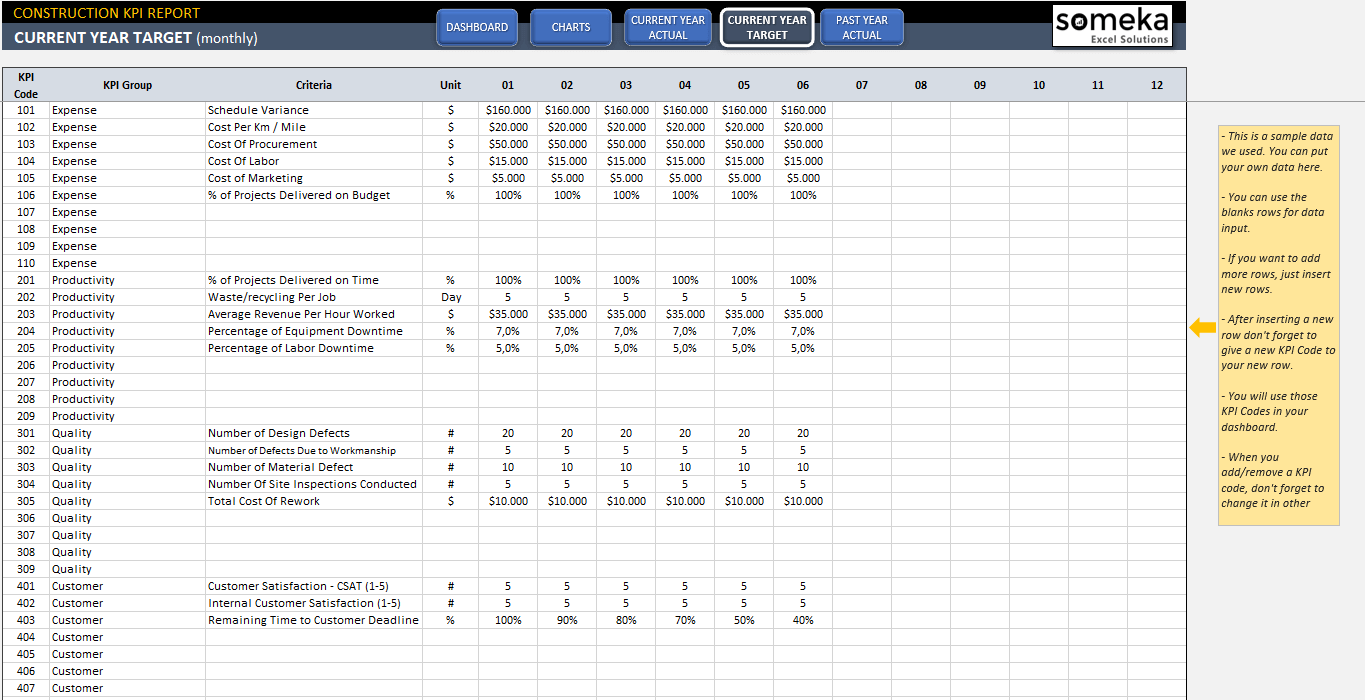Screen dimensions: 1365x700
Task: Click the yellow sample data note box
Action: [x=1278, y=325]
